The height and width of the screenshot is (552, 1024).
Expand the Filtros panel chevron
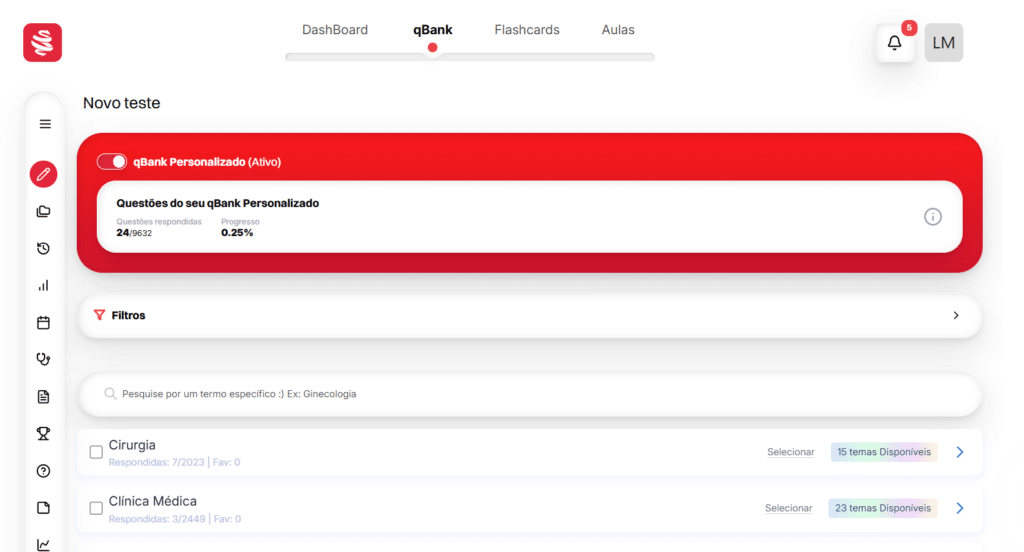(955, 315)
